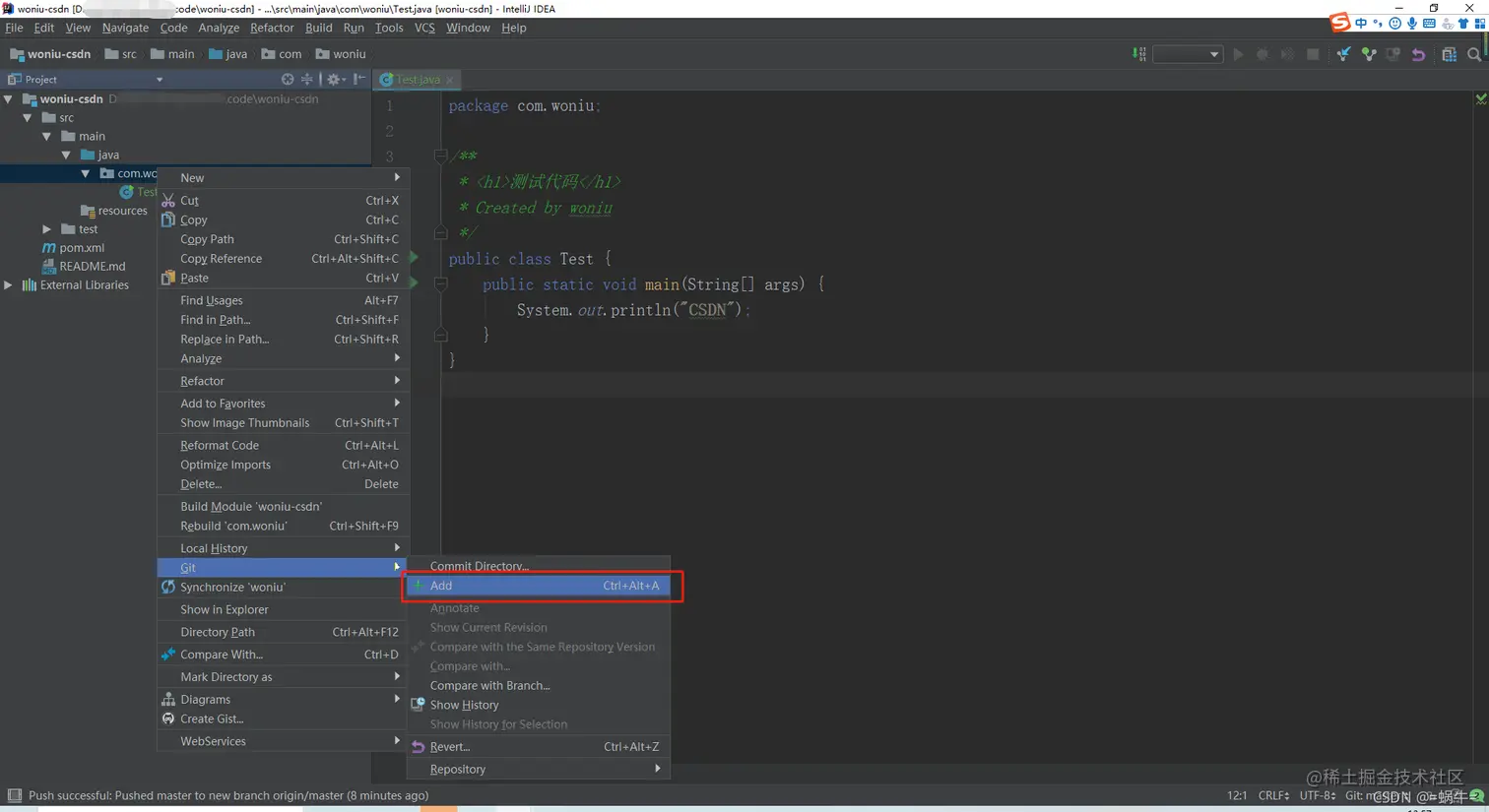Click the CRLF line separator in status bar
Viewport: 1489px width, 812px height.
[x=1273, y=796]
